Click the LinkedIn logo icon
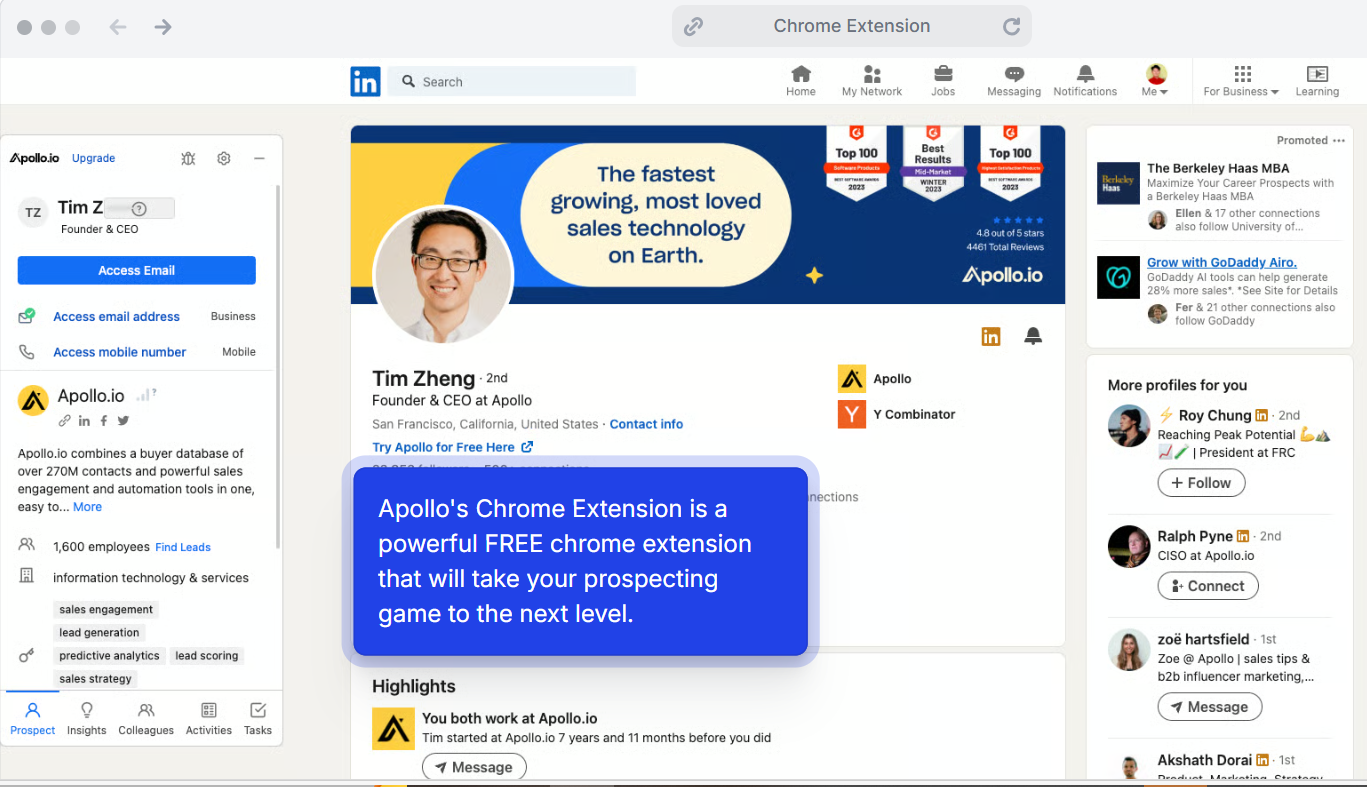This screenshot has height=787, width=1367. (365, 81)
